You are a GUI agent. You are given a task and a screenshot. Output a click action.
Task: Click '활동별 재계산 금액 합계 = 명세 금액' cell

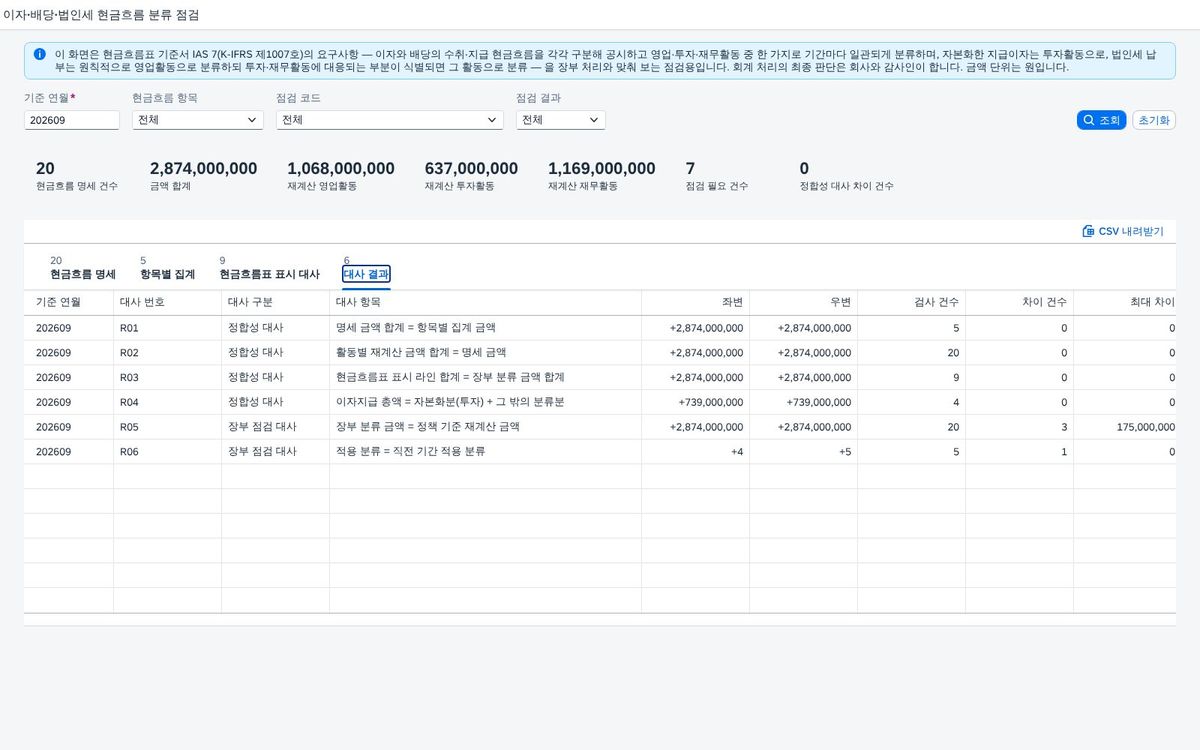click(x=486, y=353)
